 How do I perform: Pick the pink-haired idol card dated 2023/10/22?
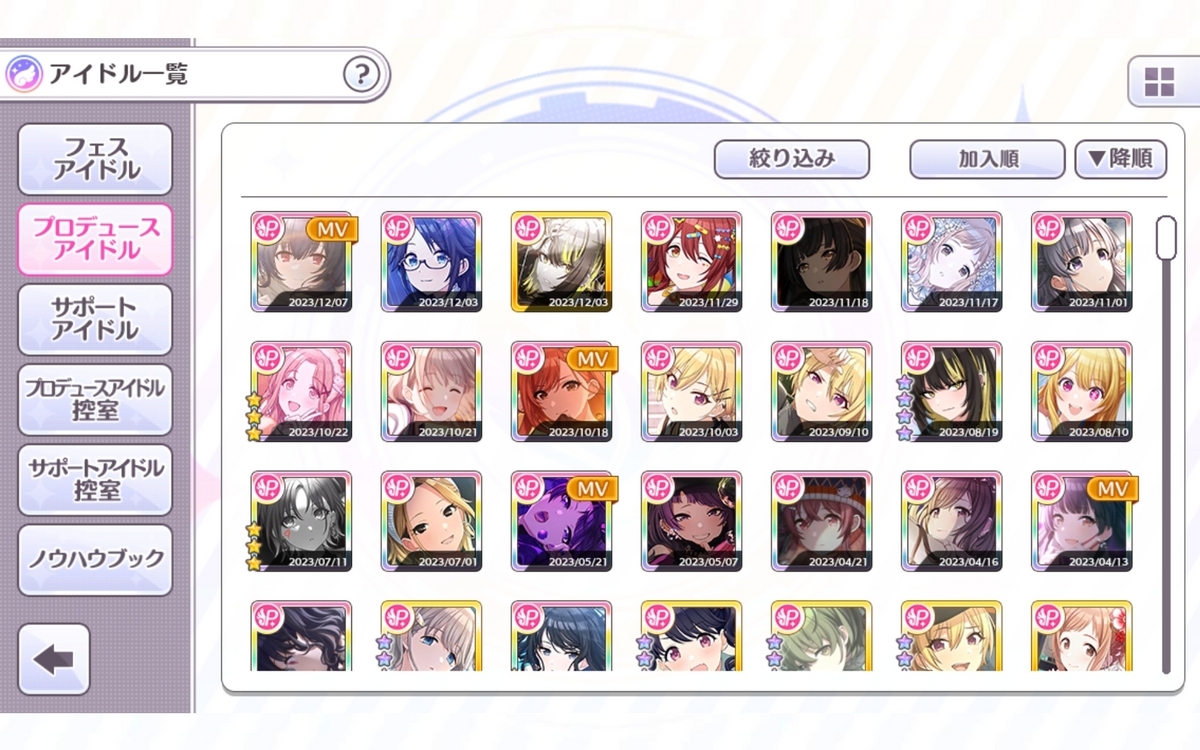coord(301,392)
